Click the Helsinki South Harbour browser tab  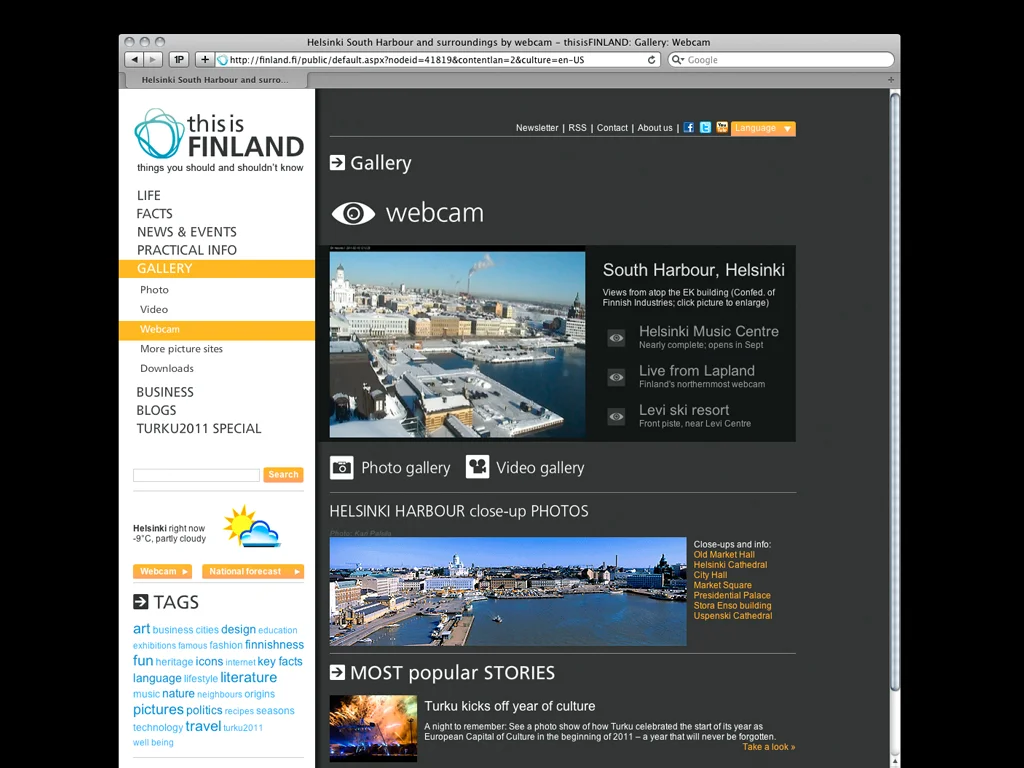(x=214, y=80)
